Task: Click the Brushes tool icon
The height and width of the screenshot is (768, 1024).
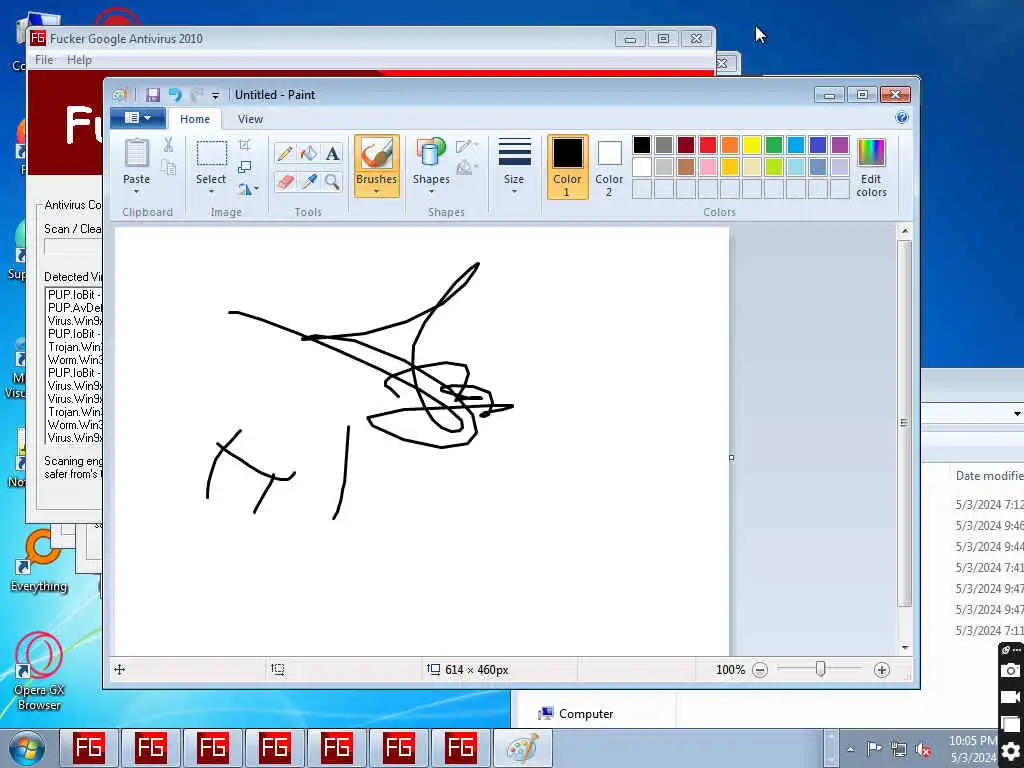Action: [377, 155]
